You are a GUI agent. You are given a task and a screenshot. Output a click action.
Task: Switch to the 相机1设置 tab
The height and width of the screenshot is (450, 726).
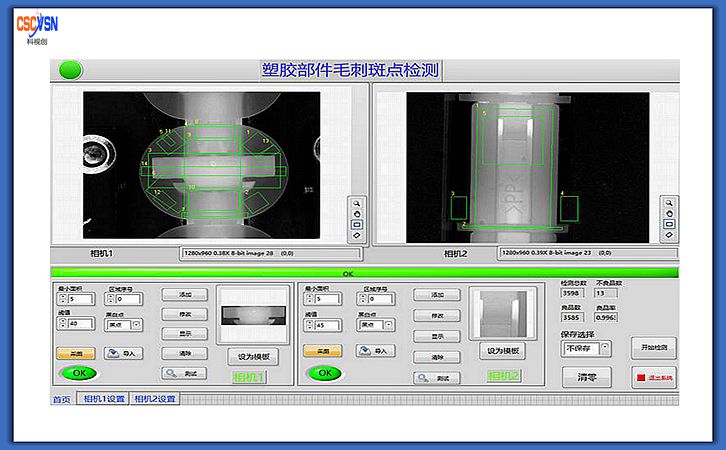click(104, 399)
